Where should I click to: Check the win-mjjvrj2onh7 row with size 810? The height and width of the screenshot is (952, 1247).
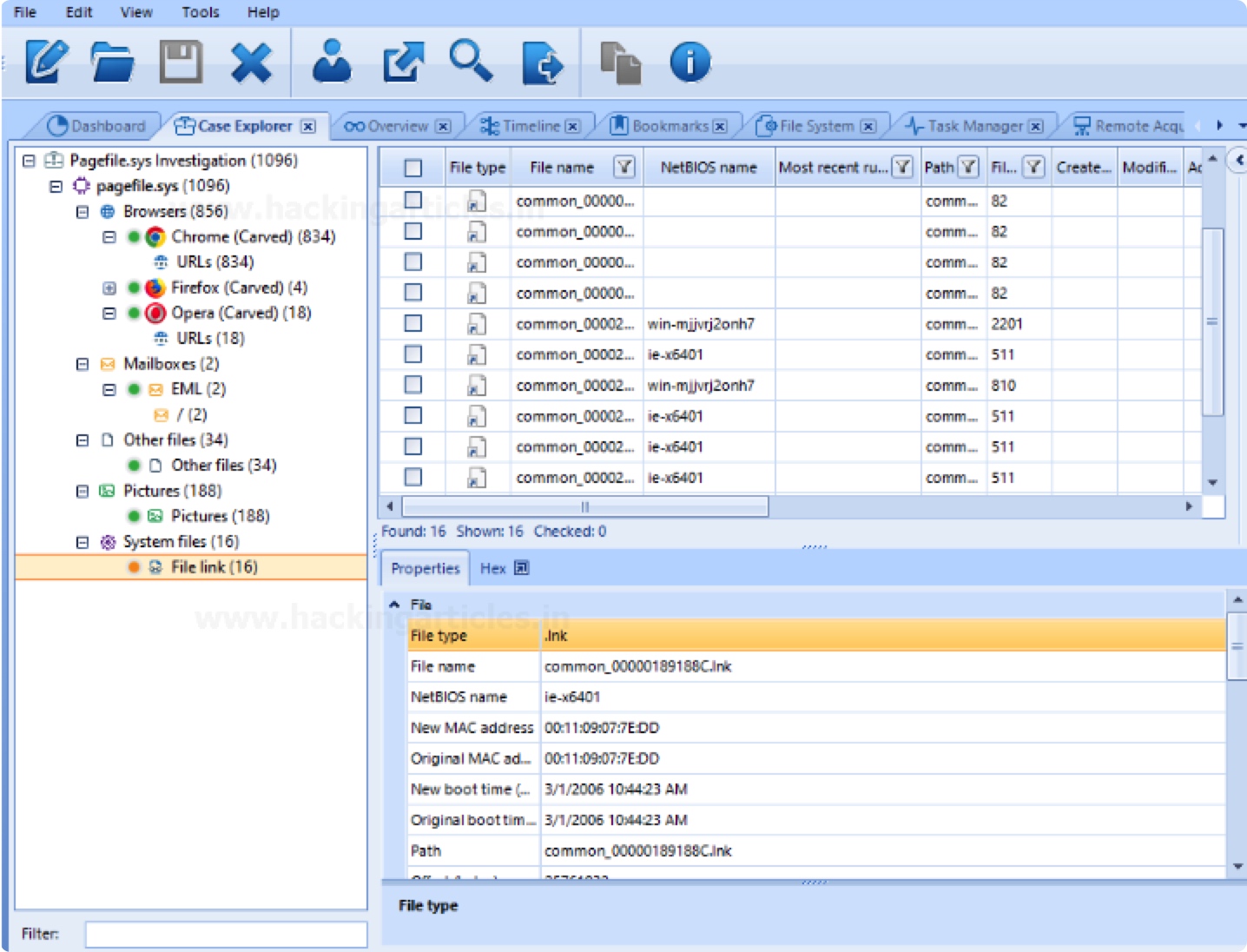[413, 384]
